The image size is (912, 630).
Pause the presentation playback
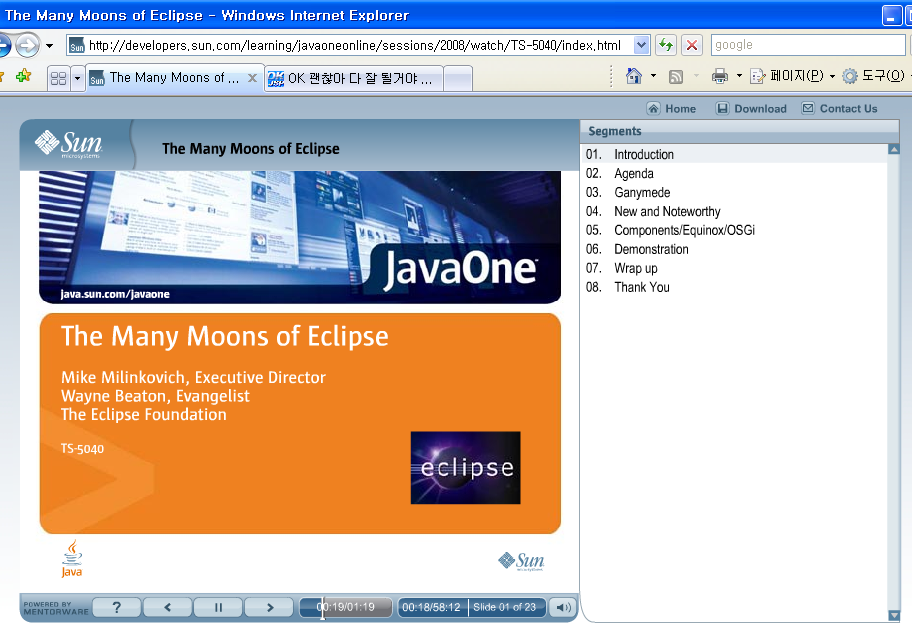(218, 607)
